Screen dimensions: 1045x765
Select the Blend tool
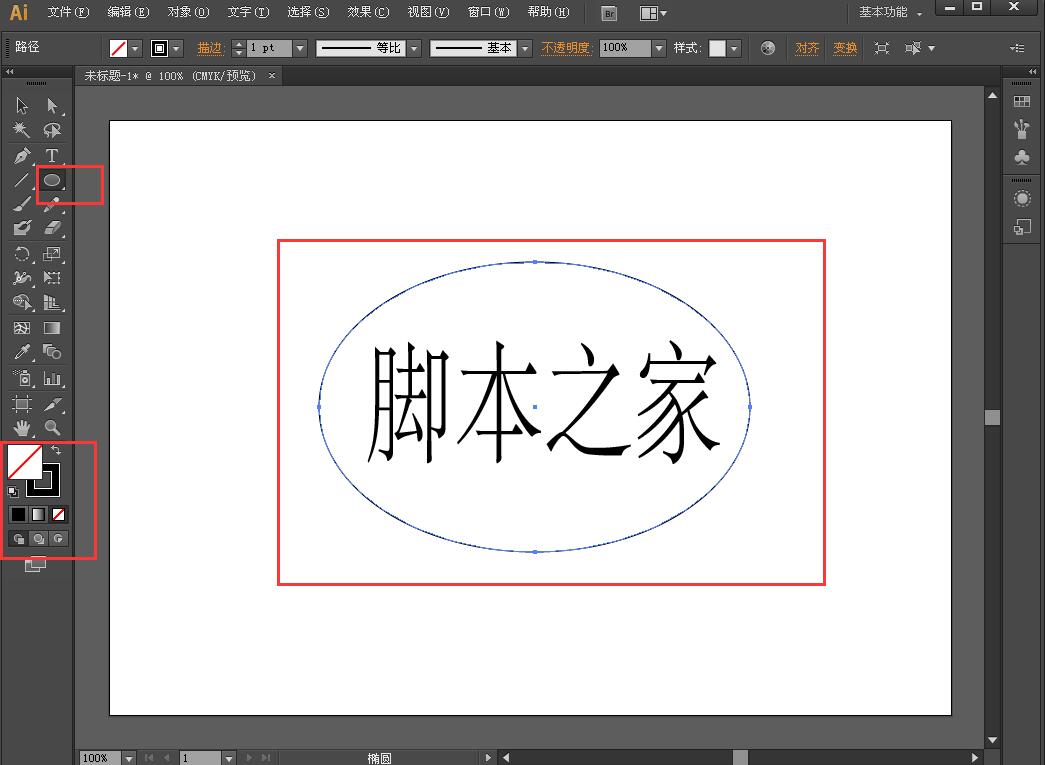click(x=52, y=352)
